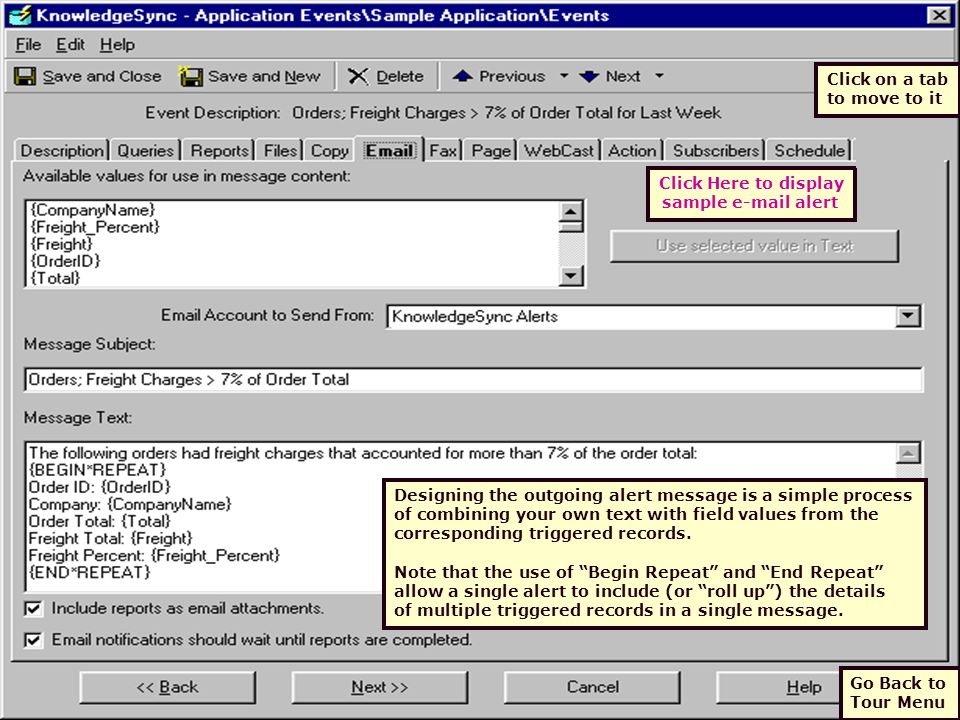
Task: Click the Cancel button
Action: click(x=592, y=688)
